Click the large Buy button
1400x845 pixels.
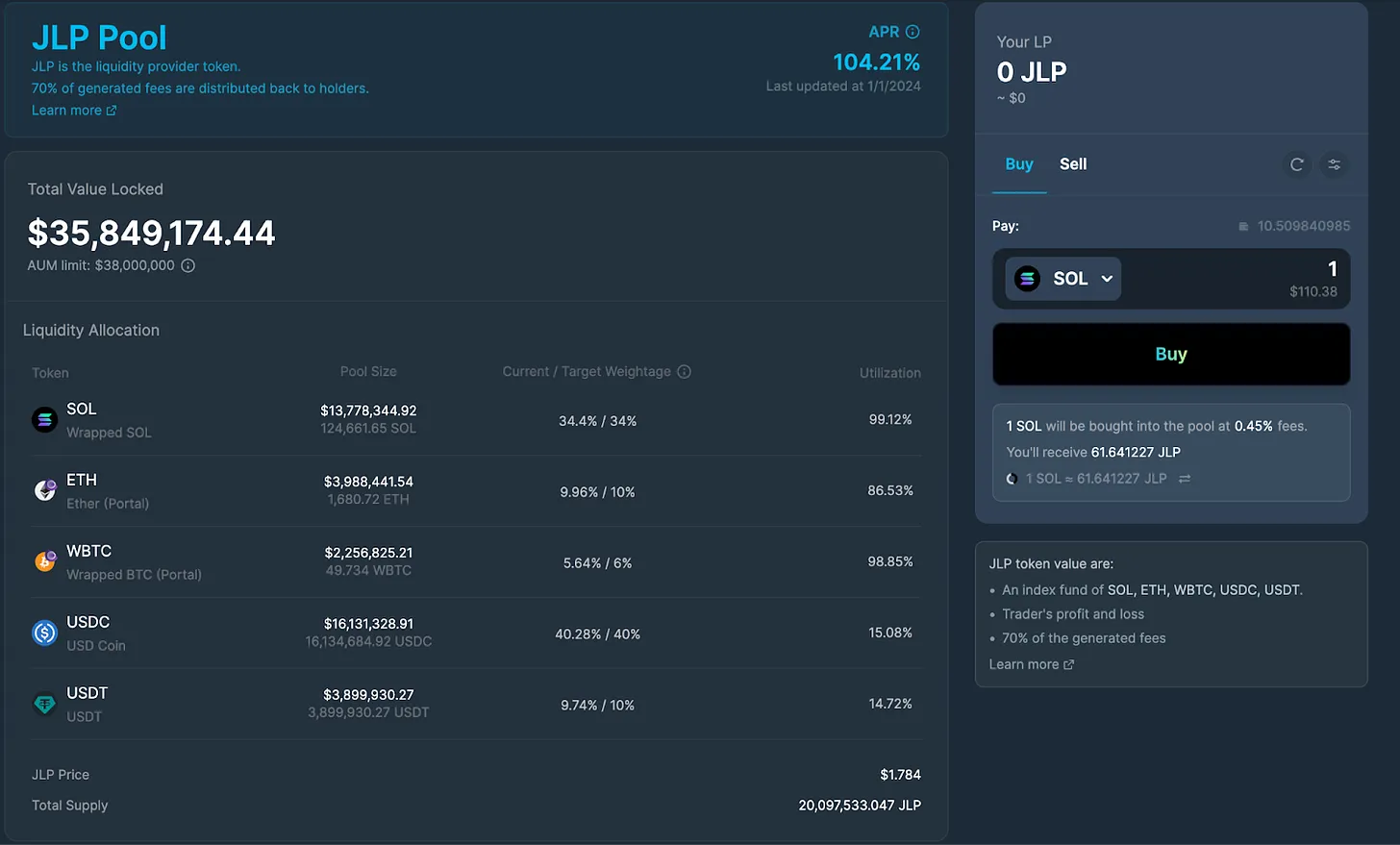pyautogui.click(x=1171, y=354)
